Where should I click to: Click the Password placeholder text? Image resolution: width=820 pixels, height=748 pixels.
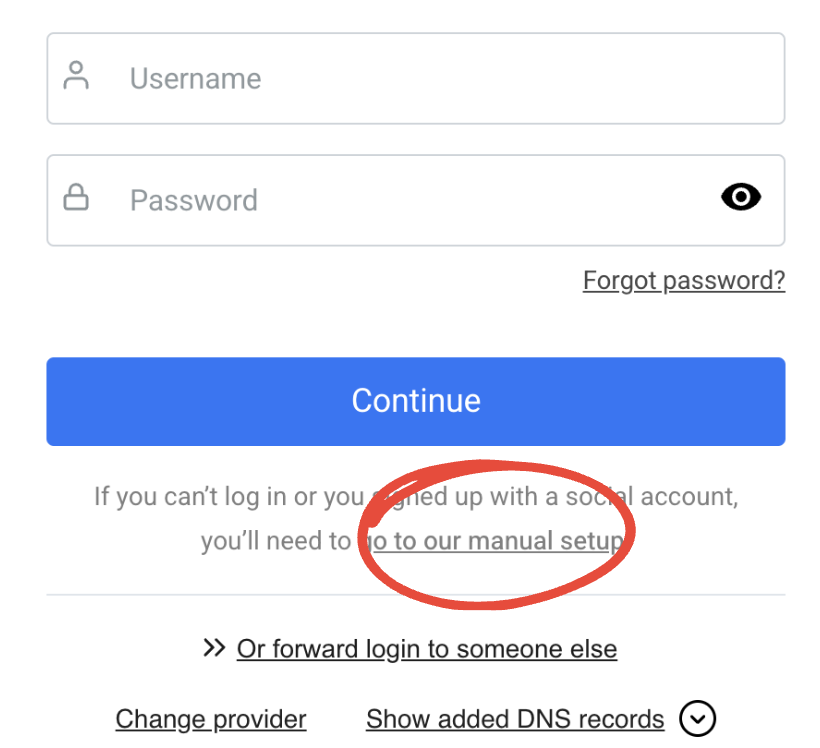coord(193,200)
